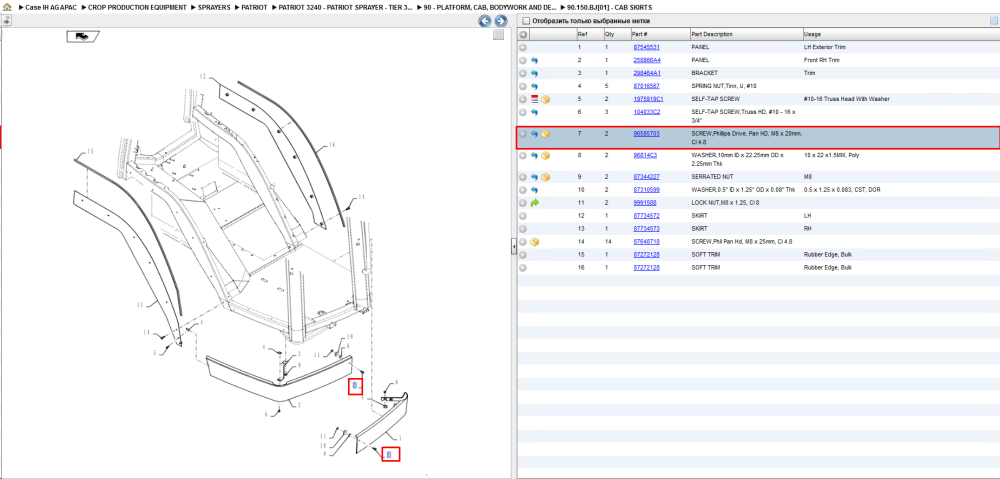The image size is (1000, 479).
Task: Click the package box icon on the SERRATED NUT row
Action: click(x=545, y=177)
